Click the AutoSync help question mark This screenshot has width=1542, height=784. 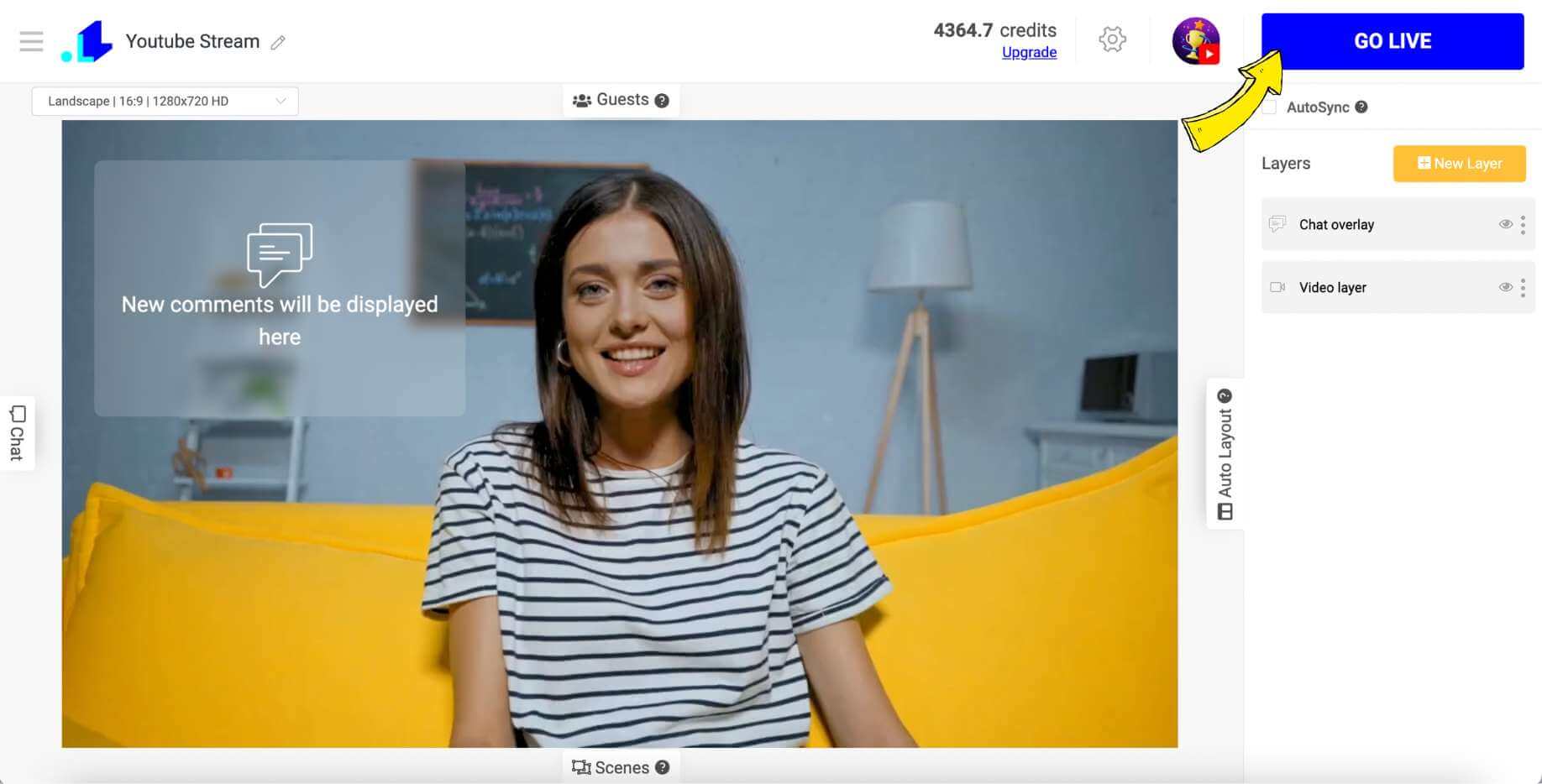(1361, 107)
